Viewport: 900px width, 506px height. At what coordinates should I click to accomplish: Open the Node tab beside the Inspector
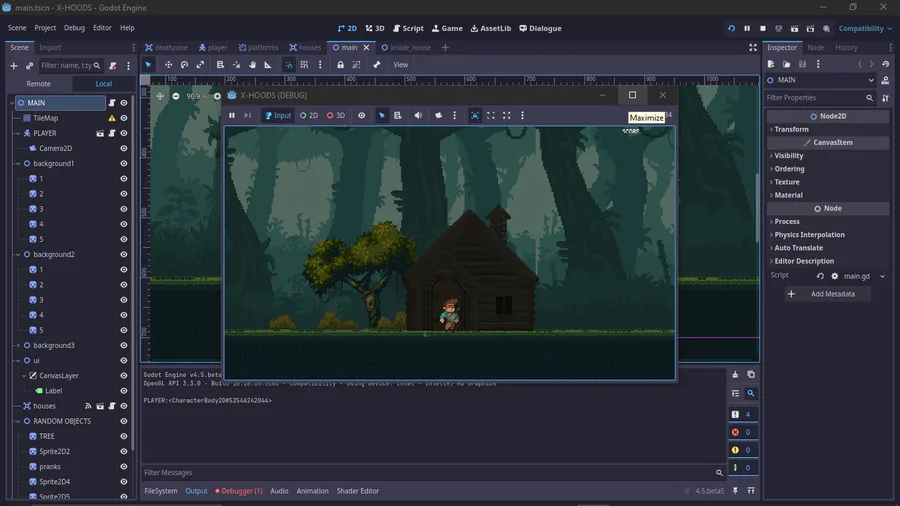pos(815,48)
